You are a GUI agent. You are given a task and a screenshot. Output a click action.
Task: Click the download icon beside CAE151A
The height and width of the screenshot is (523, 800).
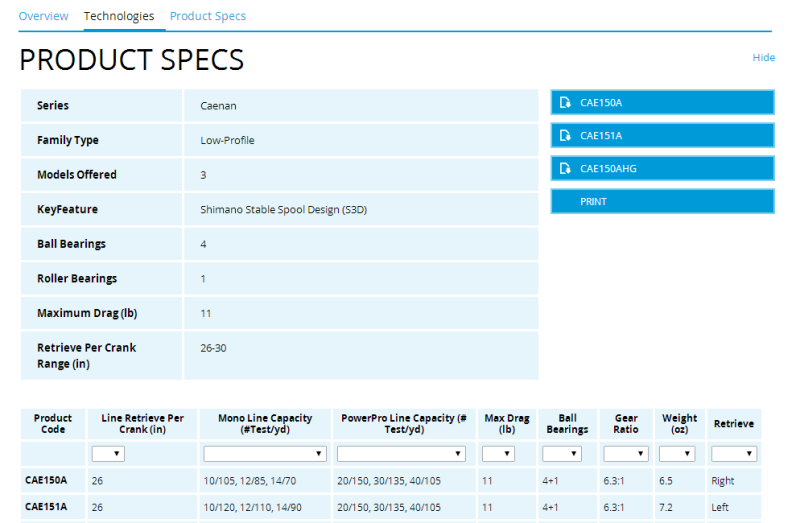[565, 135]
